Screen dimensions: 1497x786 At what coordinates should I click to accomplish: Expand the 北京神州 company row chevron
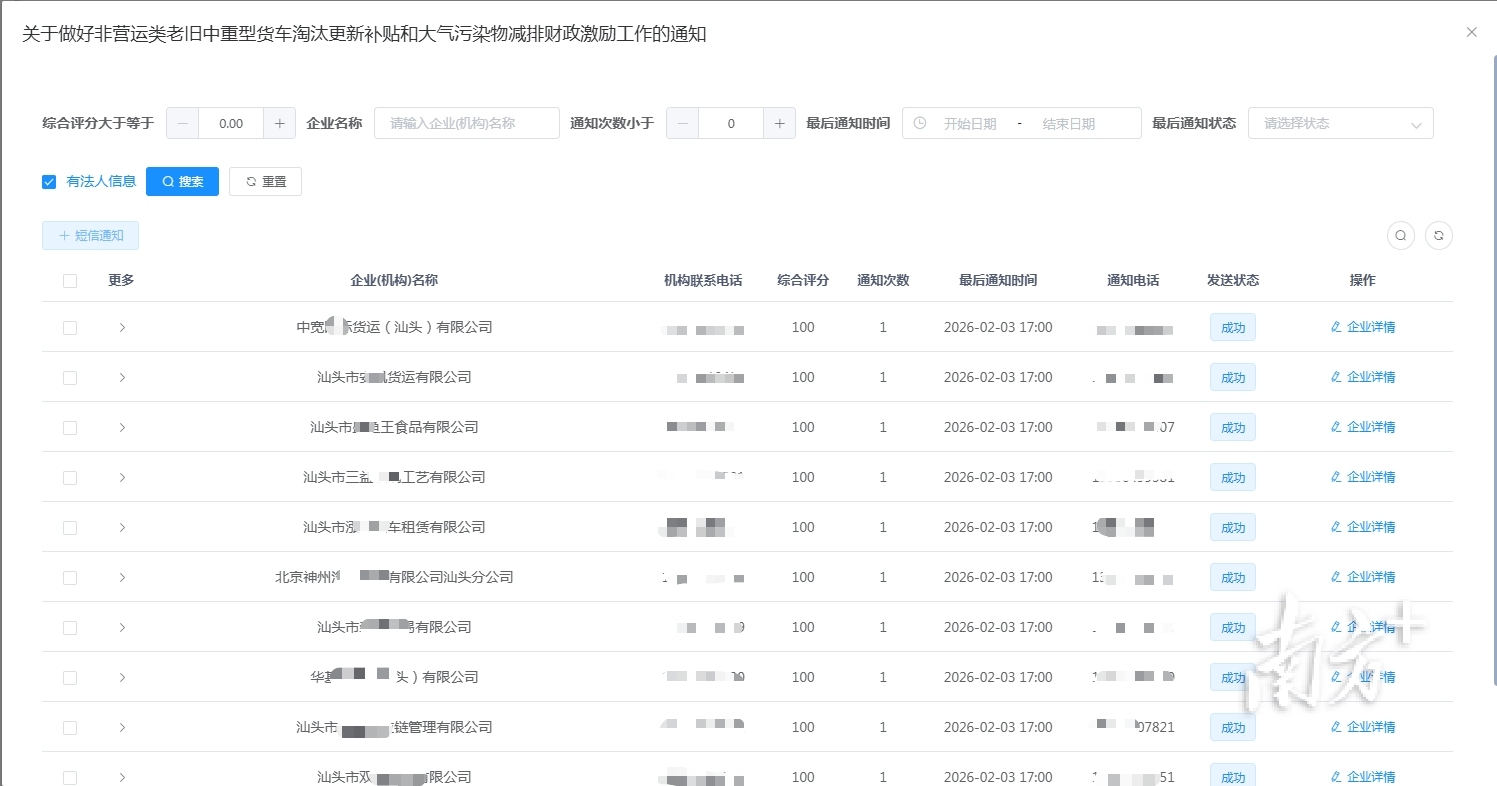[122, 577]
